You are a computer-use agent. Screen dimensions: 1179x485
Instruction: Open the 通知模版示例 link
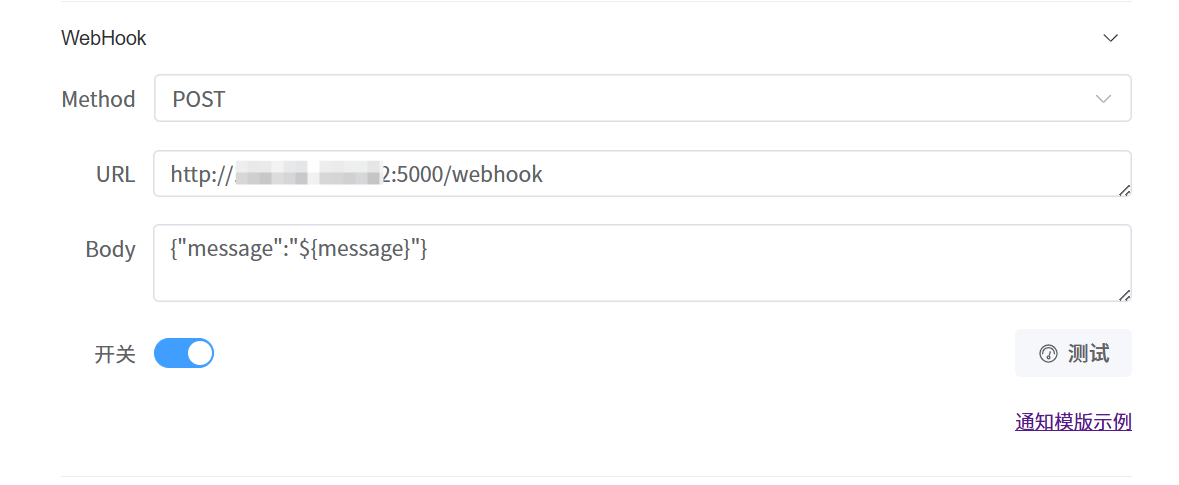pyautogui.click(x=1073, y=423)
